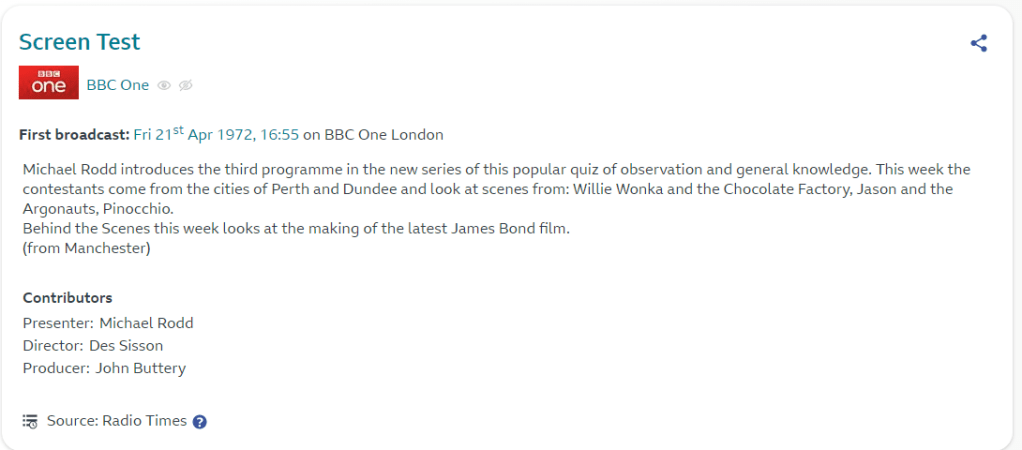The width and height of the screenshot is (1022, 450).
Task: Select producer name John Buttery
Action: click(x=141, y=368)
